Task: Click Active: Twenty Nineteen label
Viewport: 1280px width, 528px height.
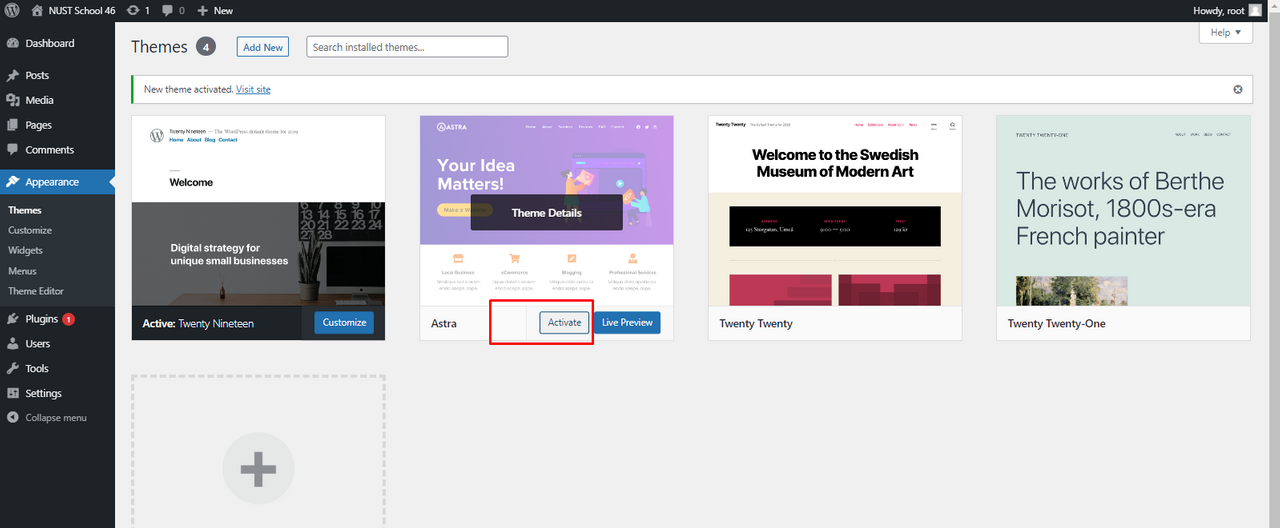Action: (198, 323)
